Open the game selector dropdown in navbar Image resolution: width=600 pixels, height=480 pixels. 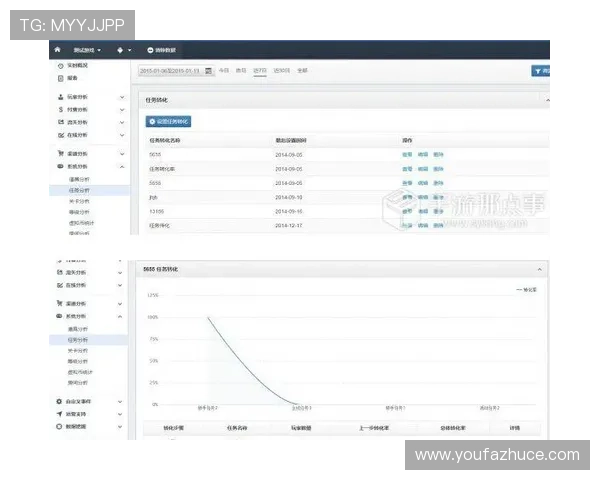click(x=87, y=50)
